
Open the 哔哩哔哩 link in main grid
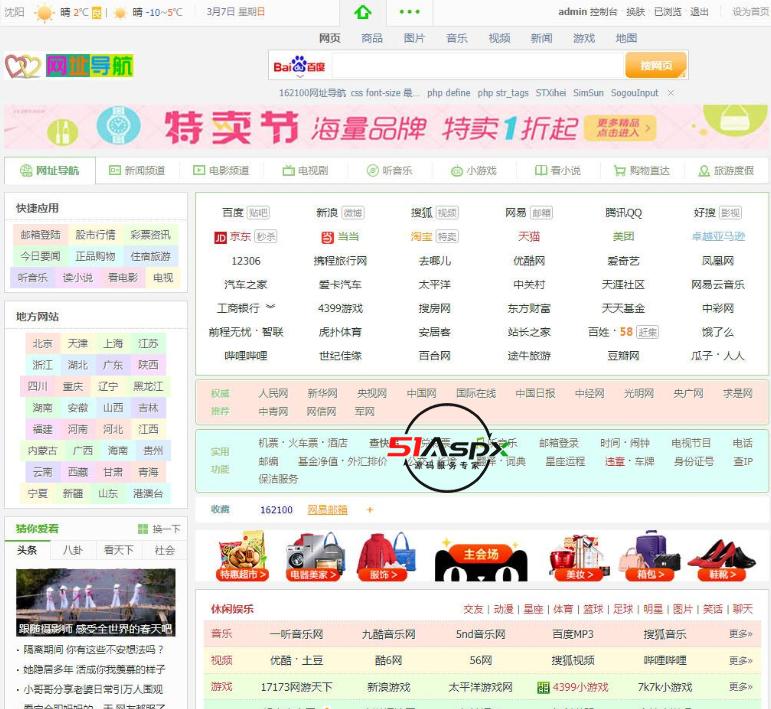[246, 355]
